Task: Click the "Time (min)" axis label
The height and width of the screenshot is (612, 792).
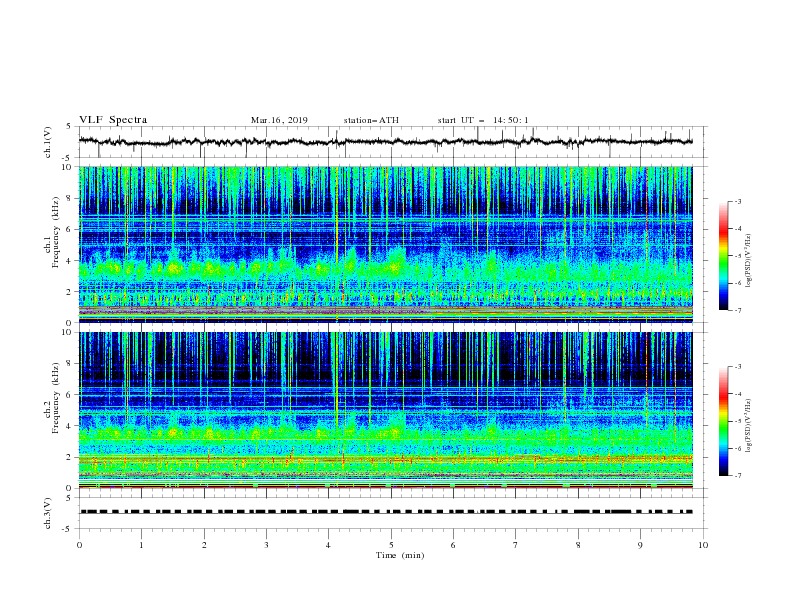Action: coord(400,555)
